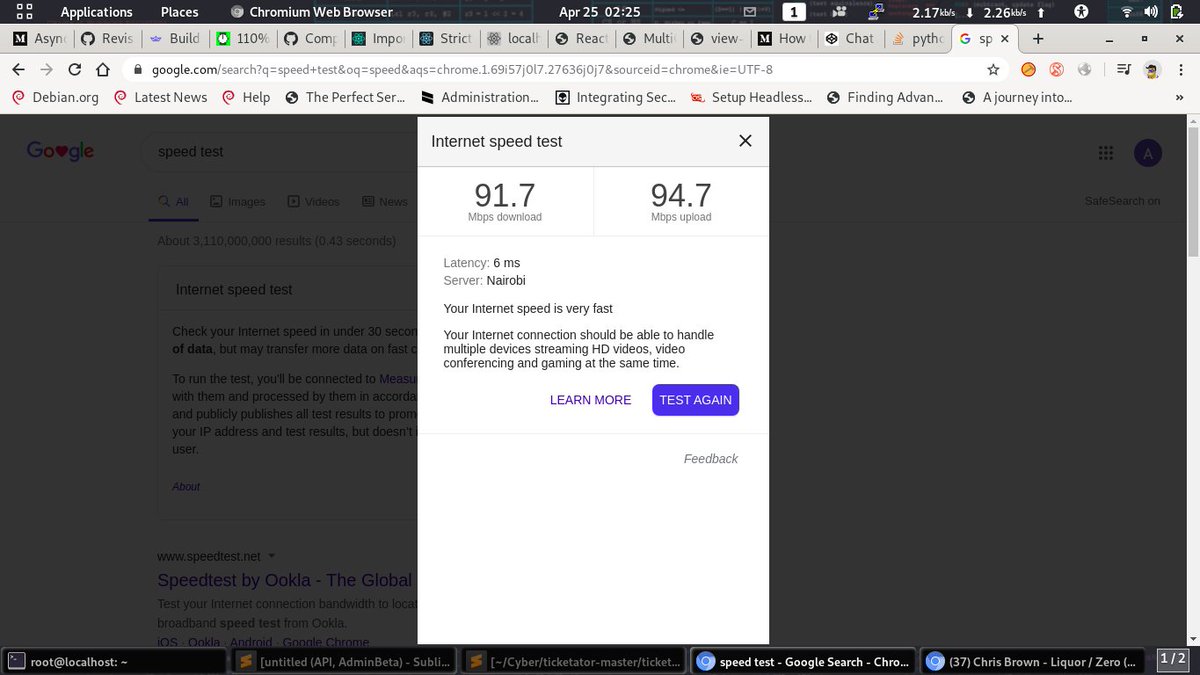Open the bookmarks bar overflow chevron
This screenshot has width=1200, height=675.
click(x=1178, y=97)
